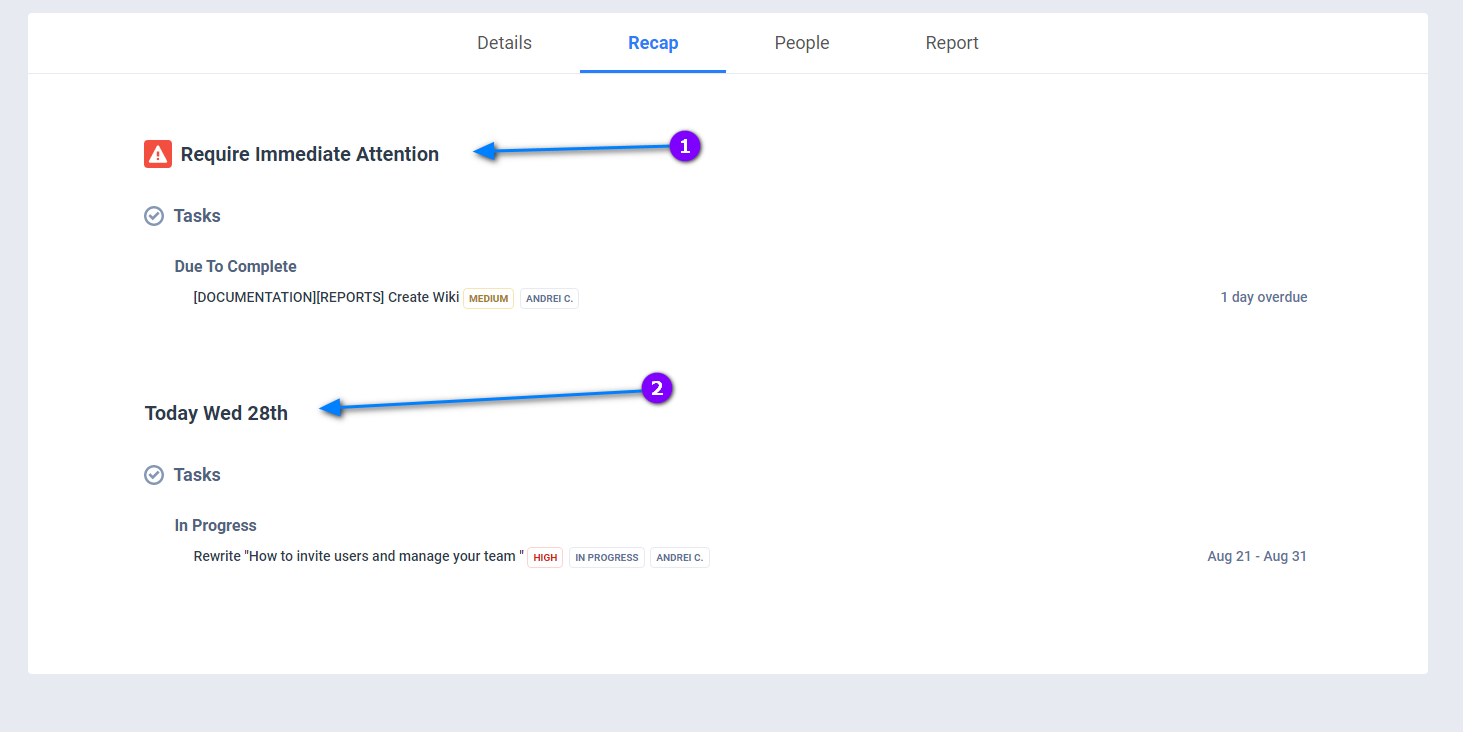Click the ANDREI C. badge on Create Wiki task
The height and width of the screenshot is (732, 1463).
click(x=549, y=298)
